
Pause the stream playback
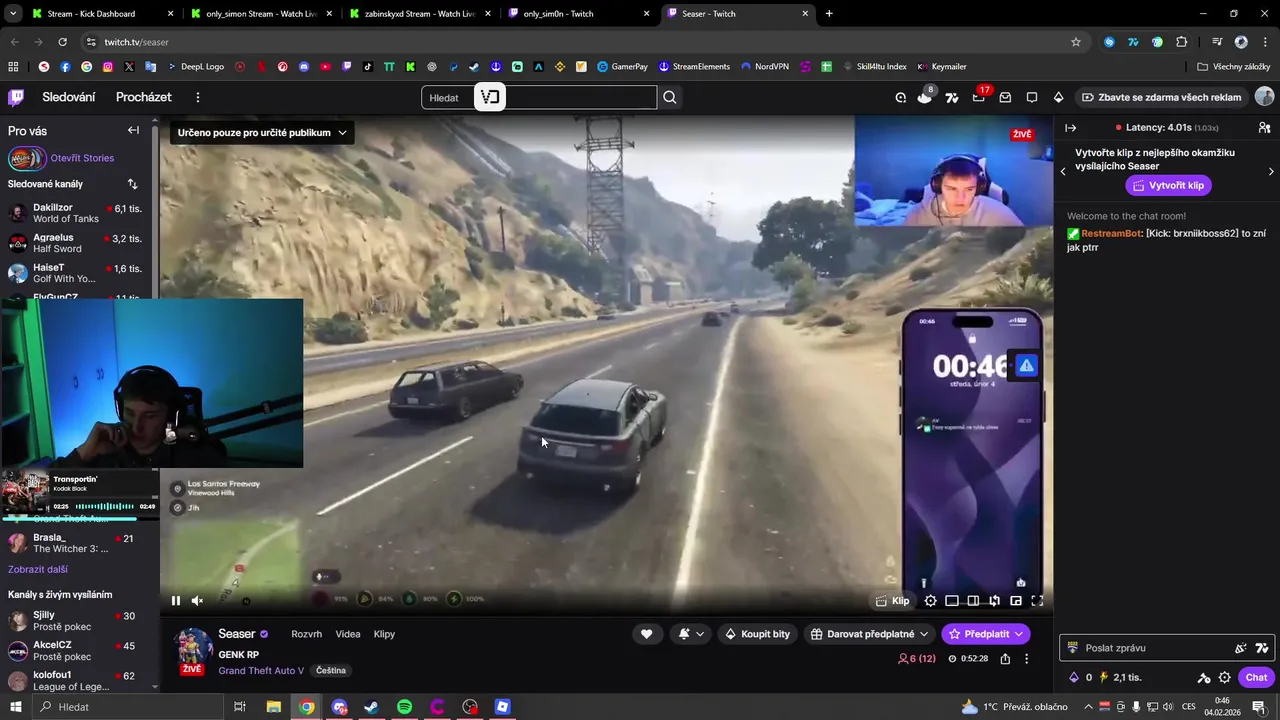(176, 601)
